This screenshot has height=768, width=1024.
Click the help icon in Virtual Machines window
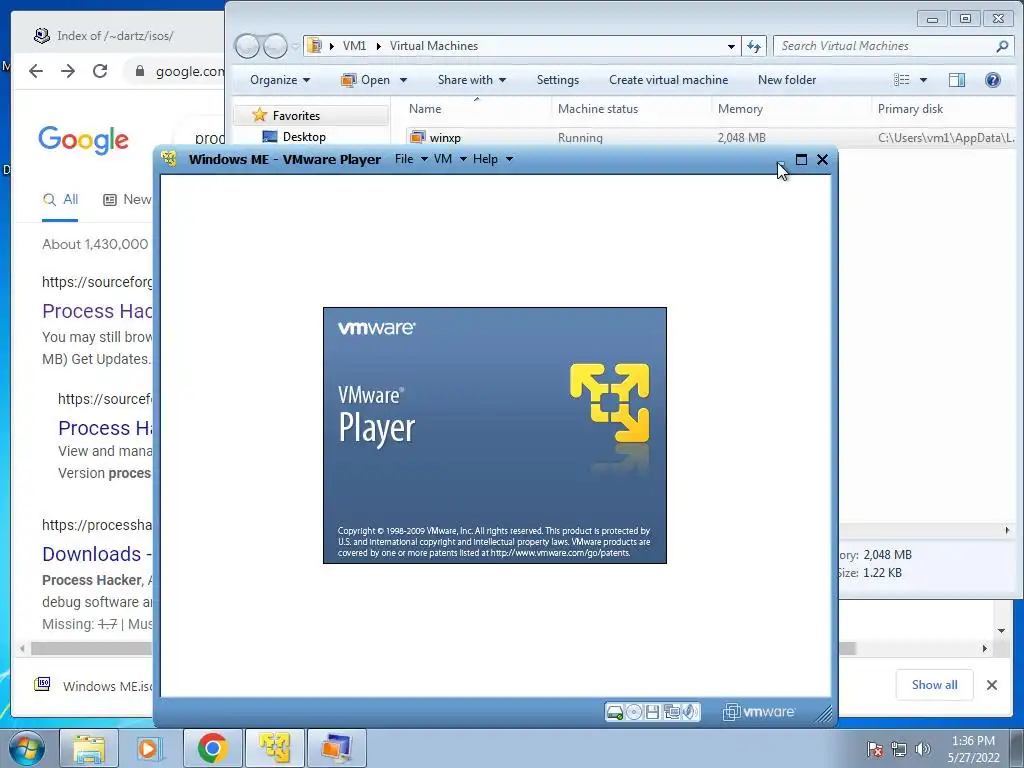[993, 80]
